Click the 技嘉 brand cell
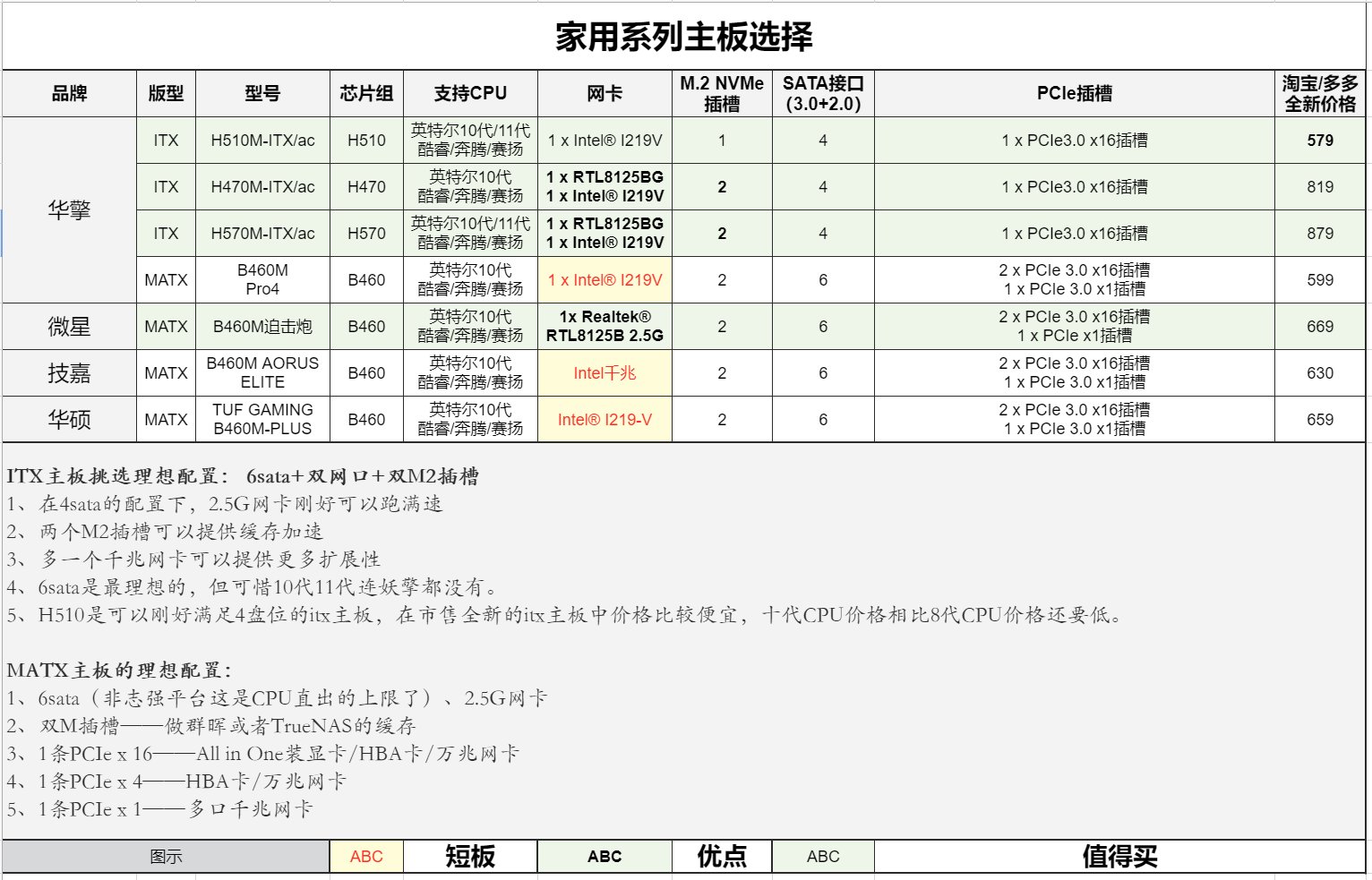 [69, 372]
